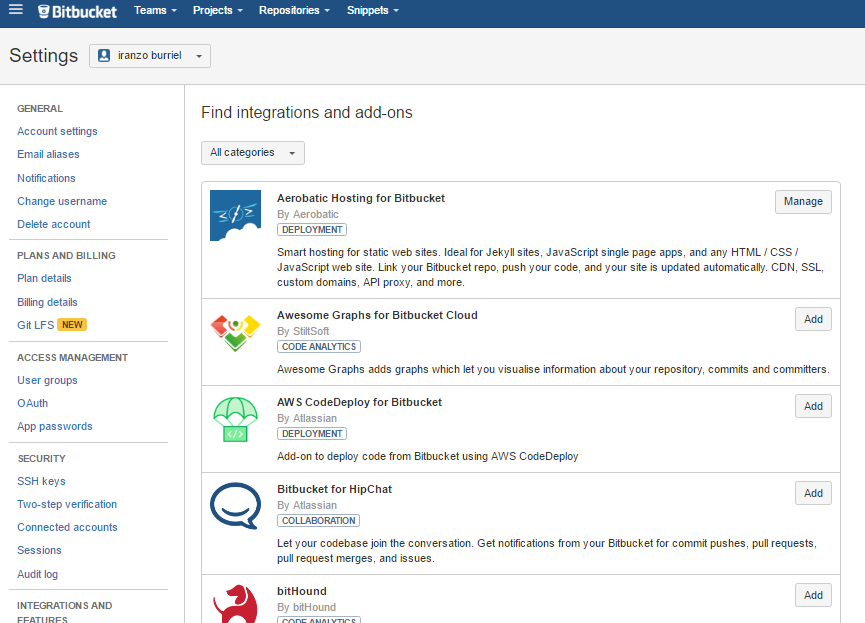Open Git LFS settings page
The width and height of the screenshot is (865, 623).
click(x=34, y=325)
